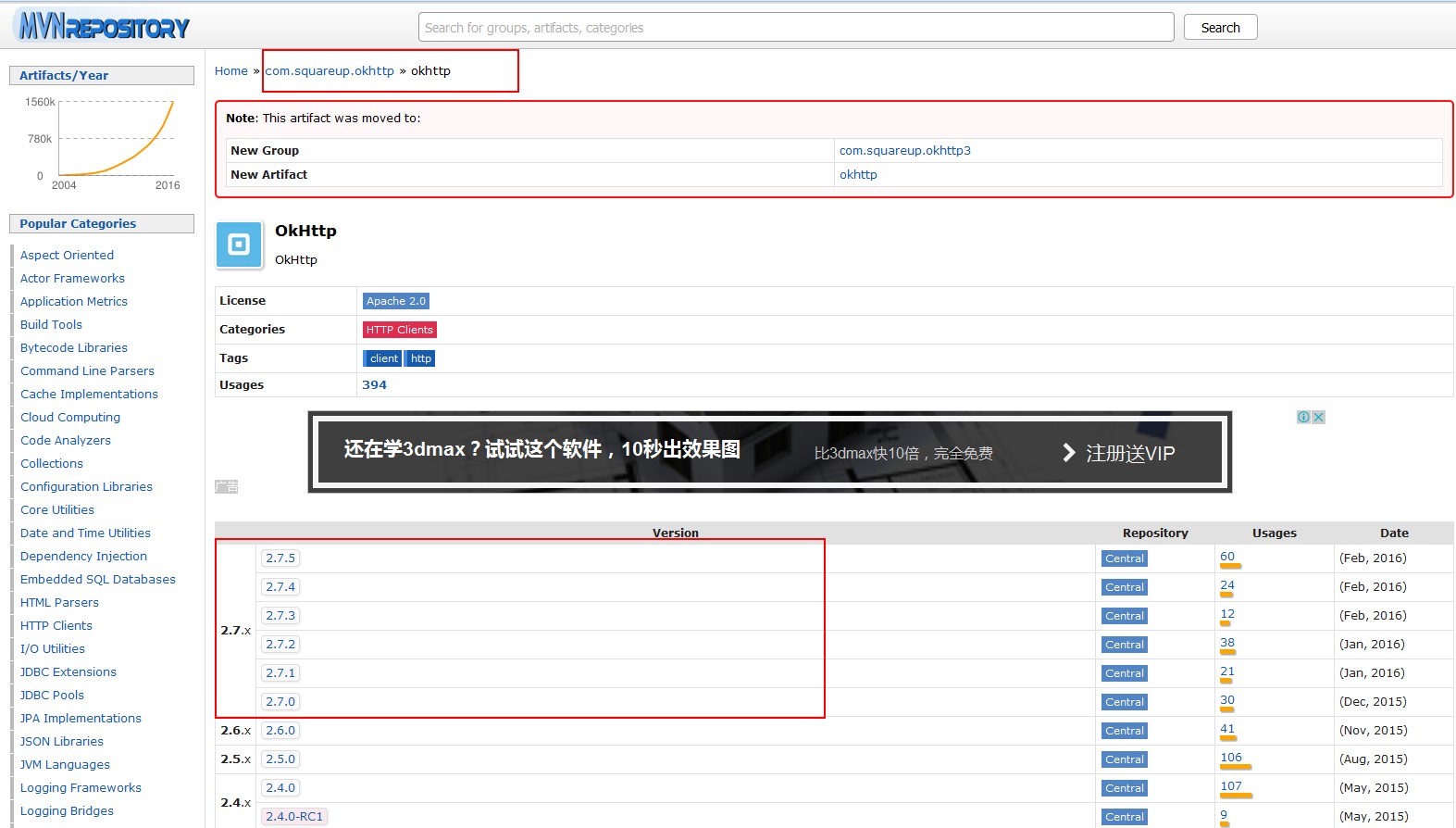Open Embedded SQL Databases category

[98, 580]
